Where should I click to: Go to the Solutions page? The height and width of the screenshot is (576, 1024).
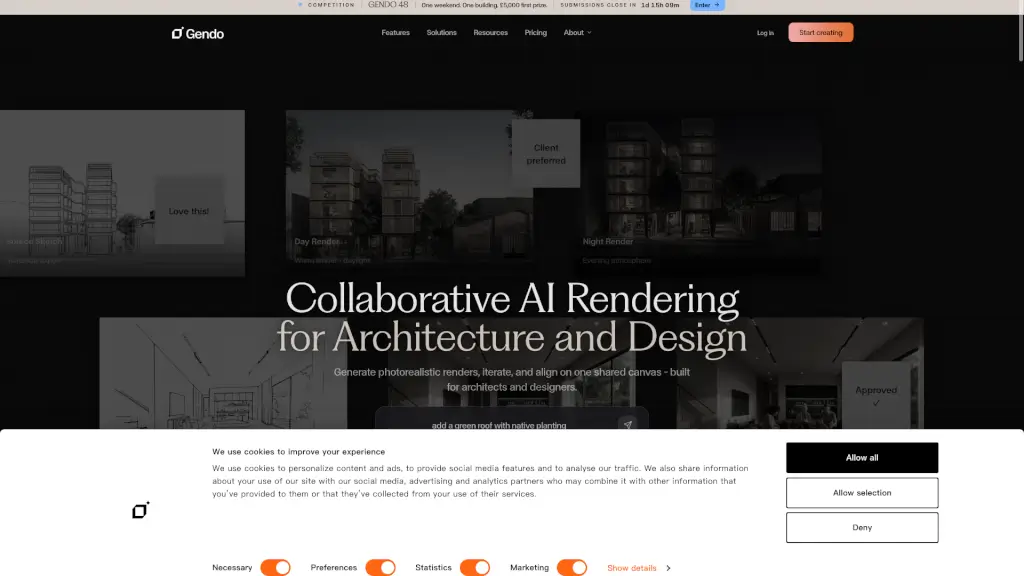point(441,33)
